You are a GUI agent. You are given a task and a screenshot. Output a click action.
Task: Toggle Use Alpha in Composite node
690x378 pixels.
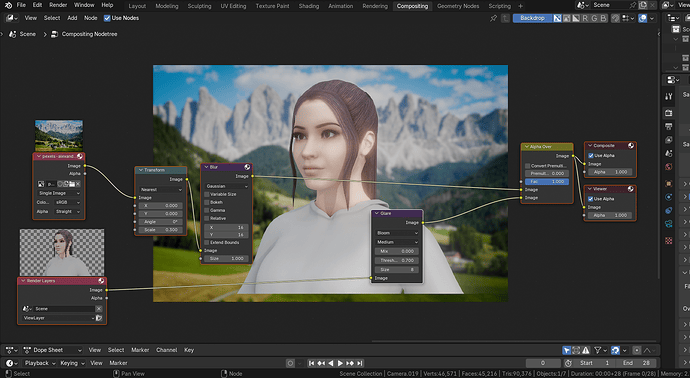tap(591, 155)
